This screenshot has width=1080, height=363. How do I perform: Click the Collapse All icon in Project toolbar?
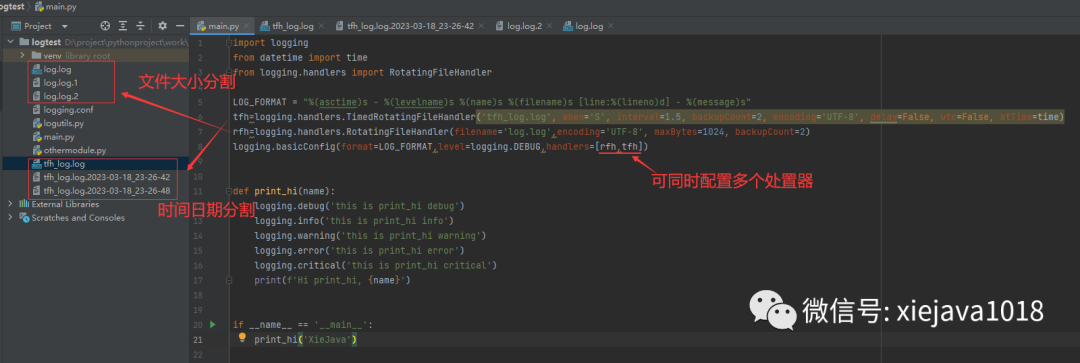pyautogui.click(x=141, y=26)
